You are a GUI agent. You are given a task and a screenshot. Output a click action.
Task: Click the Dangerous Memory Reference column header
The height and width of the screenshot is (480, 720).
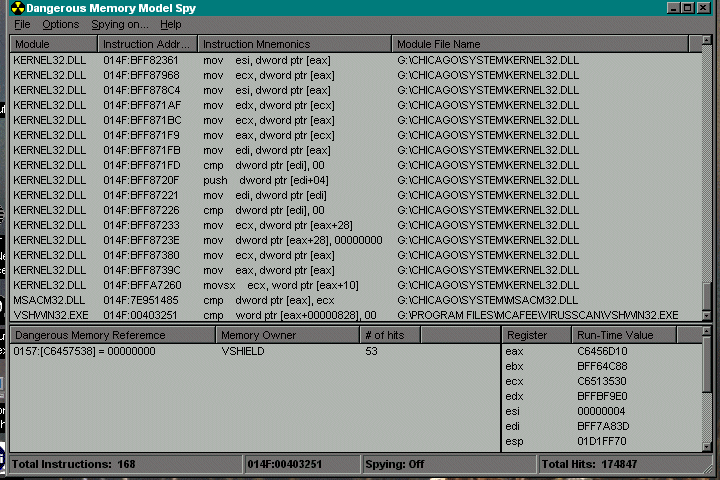point(112,335)
